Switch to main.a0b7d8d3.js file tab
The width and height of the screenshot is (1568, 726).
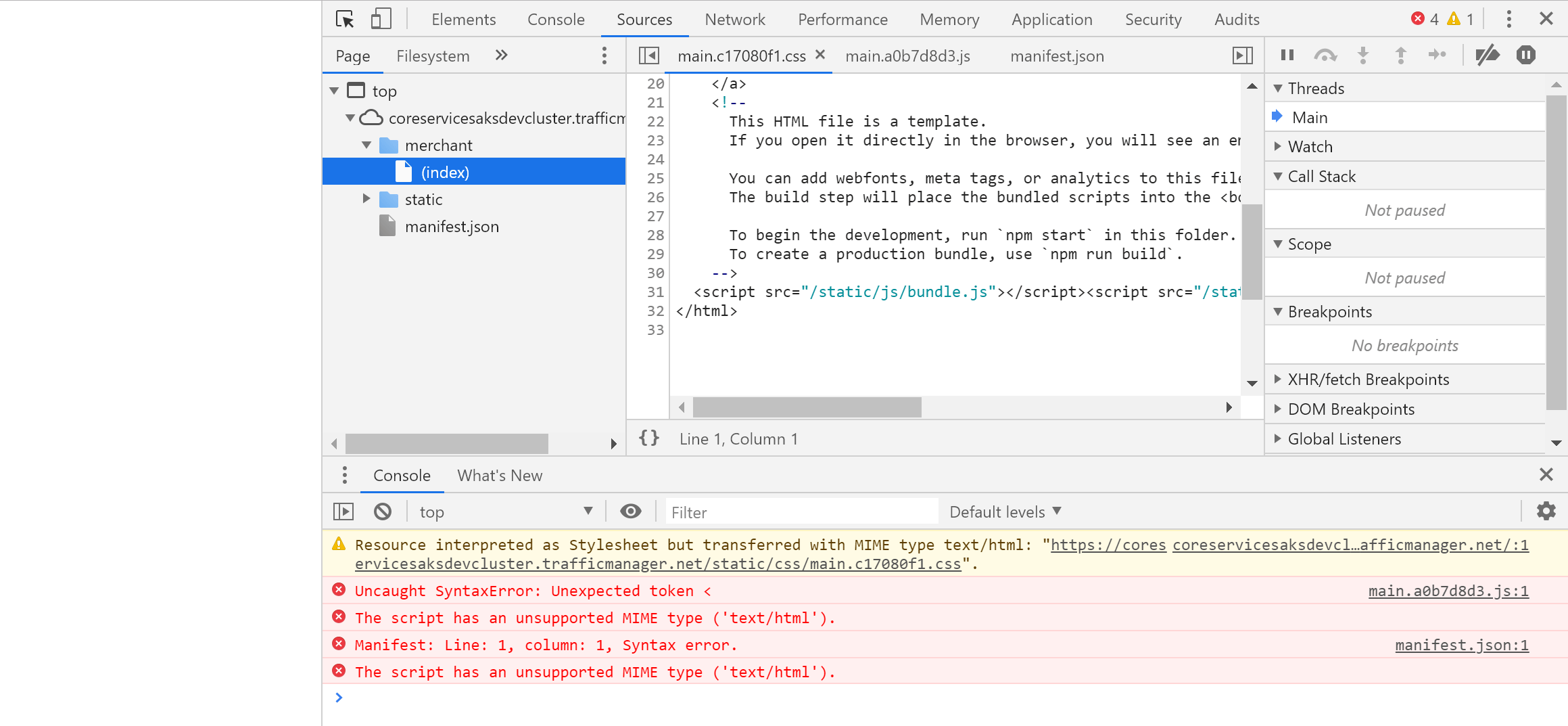(907, 56)
